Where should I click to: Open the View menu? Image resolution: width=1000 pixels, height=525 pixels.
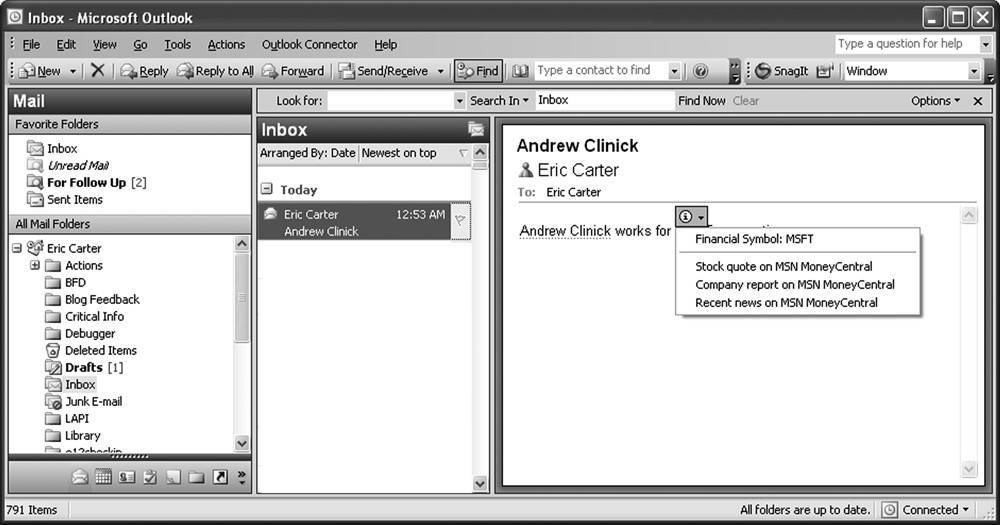pos(105,44)
